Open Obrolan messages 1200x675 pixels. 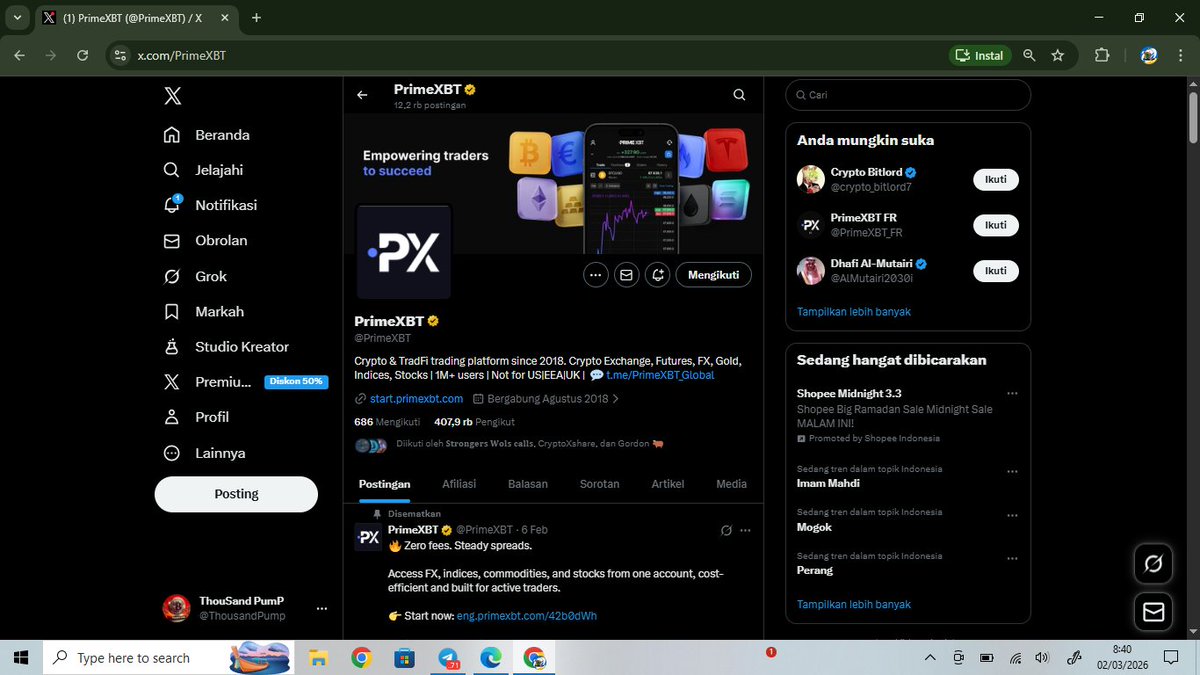pyautogui.click(x=205, y=241)
